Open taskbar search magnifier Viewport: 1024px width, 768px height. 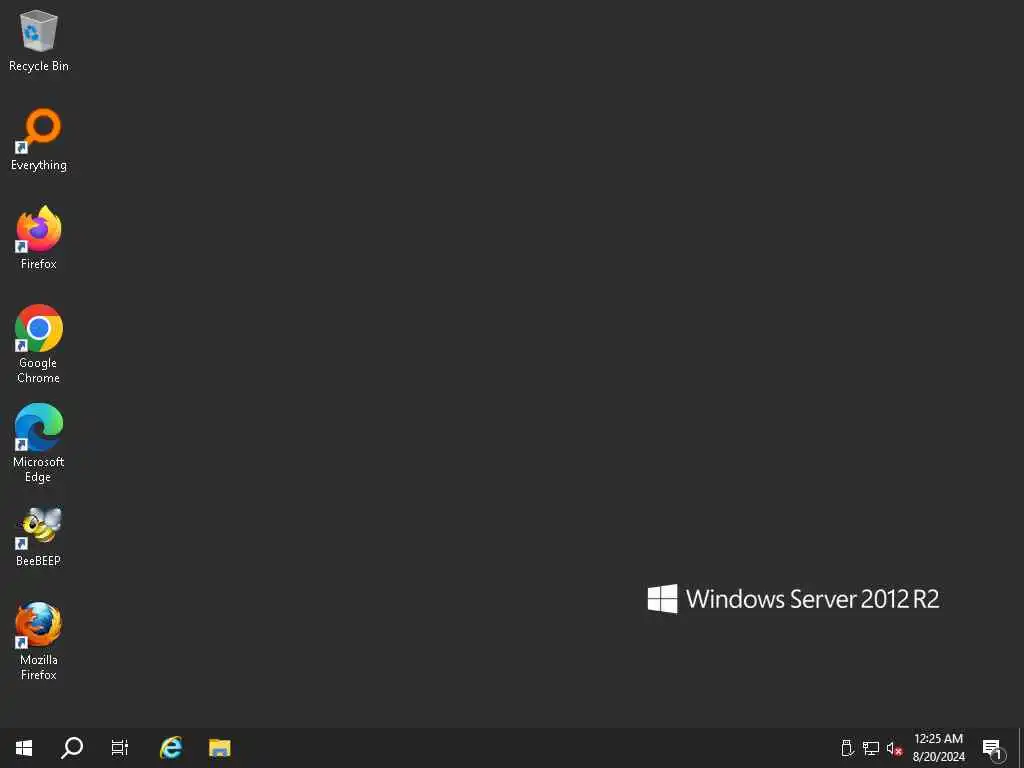tap(72, 748)
